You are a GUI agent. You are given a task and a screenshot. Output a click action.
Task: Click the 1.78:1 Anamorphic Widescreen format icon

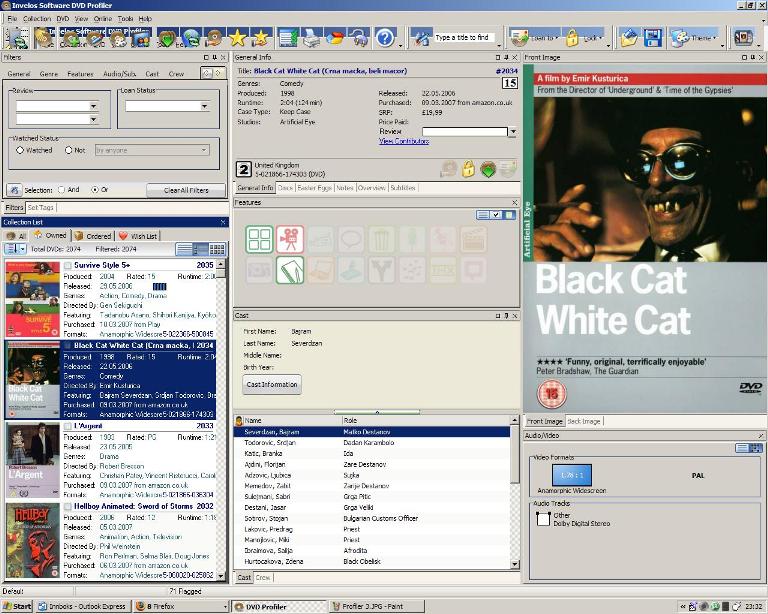coord(572,475)
